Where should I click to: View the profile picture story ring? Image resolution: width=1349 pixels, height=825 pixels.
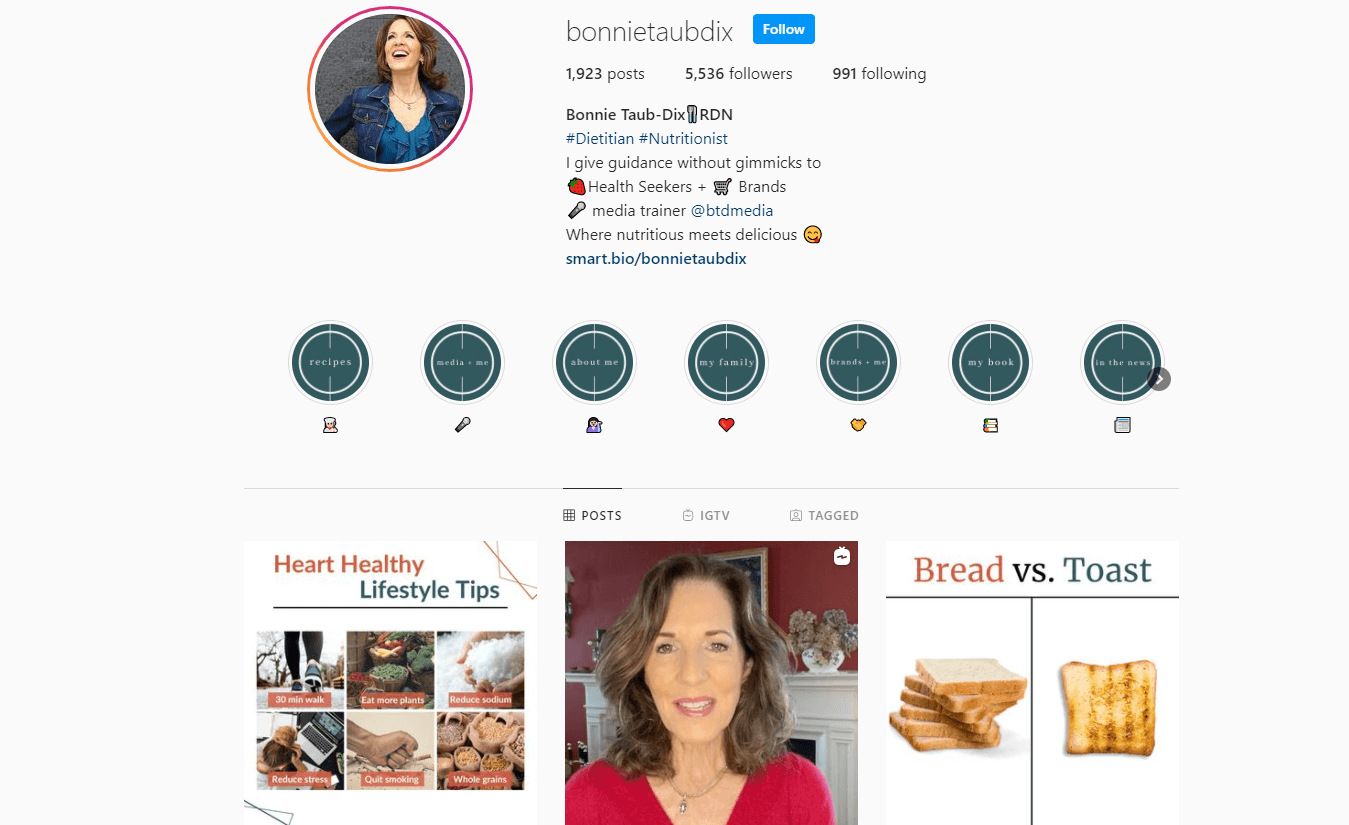389,89
